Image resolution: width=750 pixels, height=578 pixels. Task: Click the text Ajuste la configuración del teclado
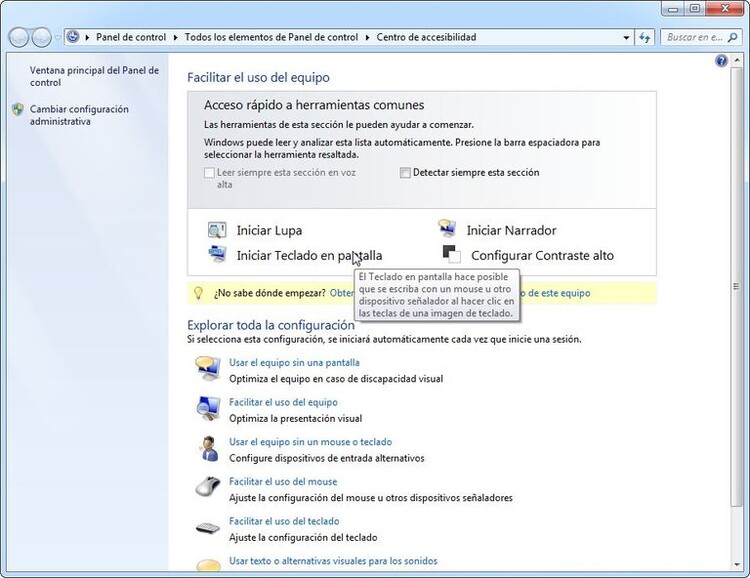[303, 538]
